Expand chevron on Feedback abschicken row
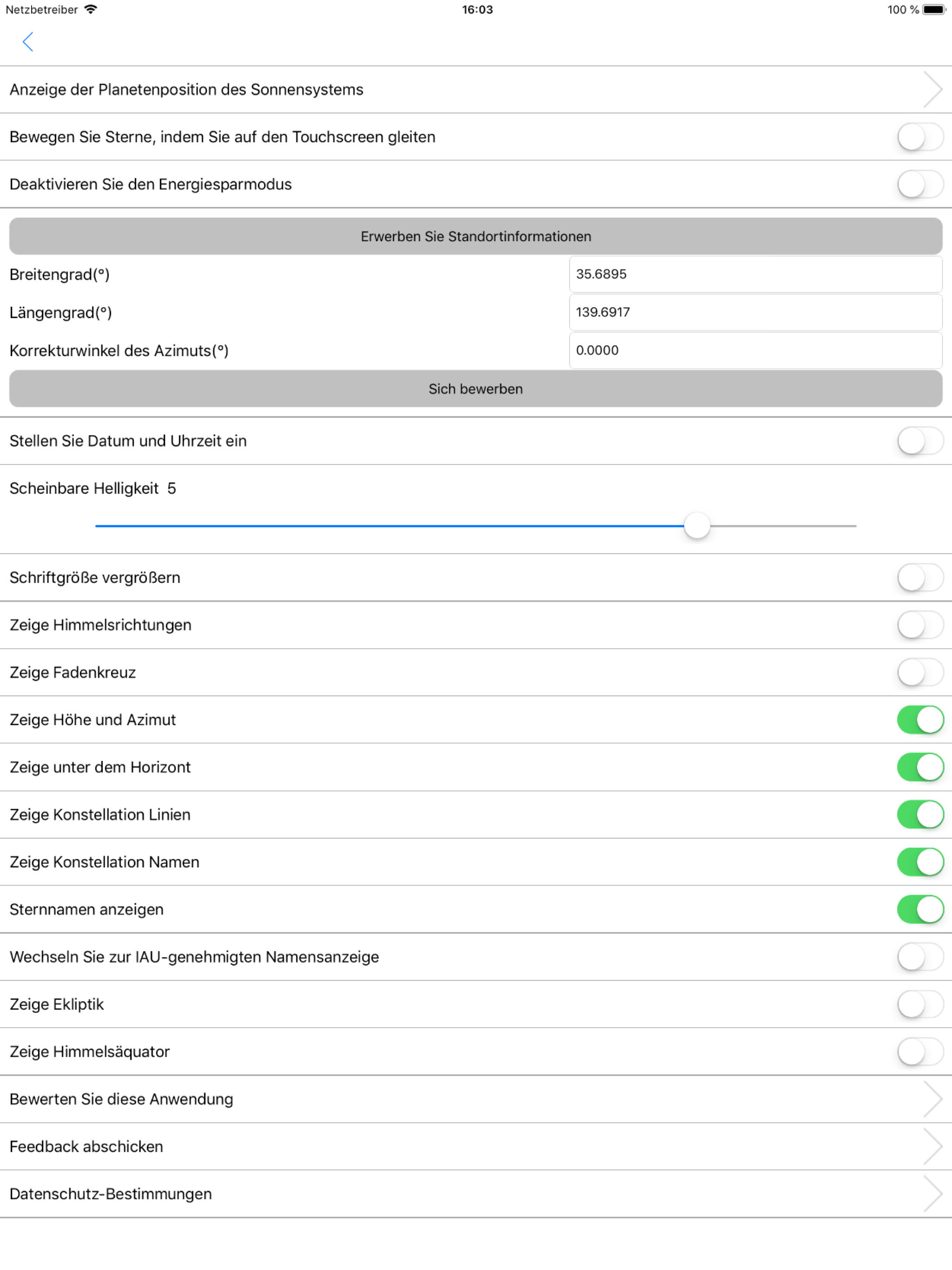 click(x=932, y=1146)
